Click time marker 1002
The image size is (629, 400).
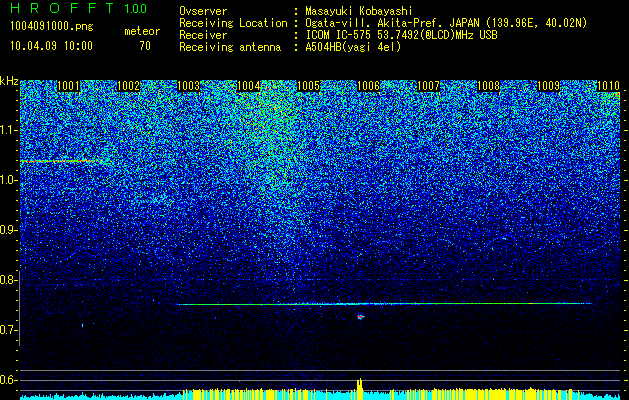tap(128, 86)
